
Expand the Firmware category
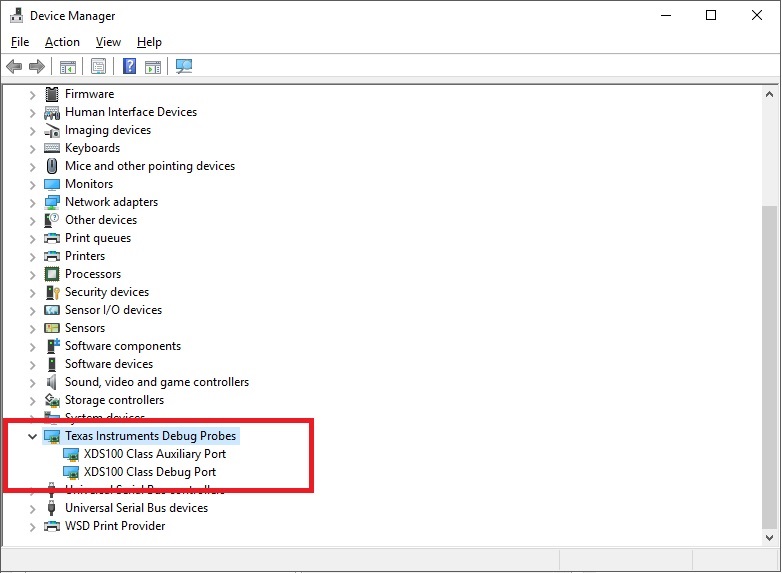click(x=32, y=95)
